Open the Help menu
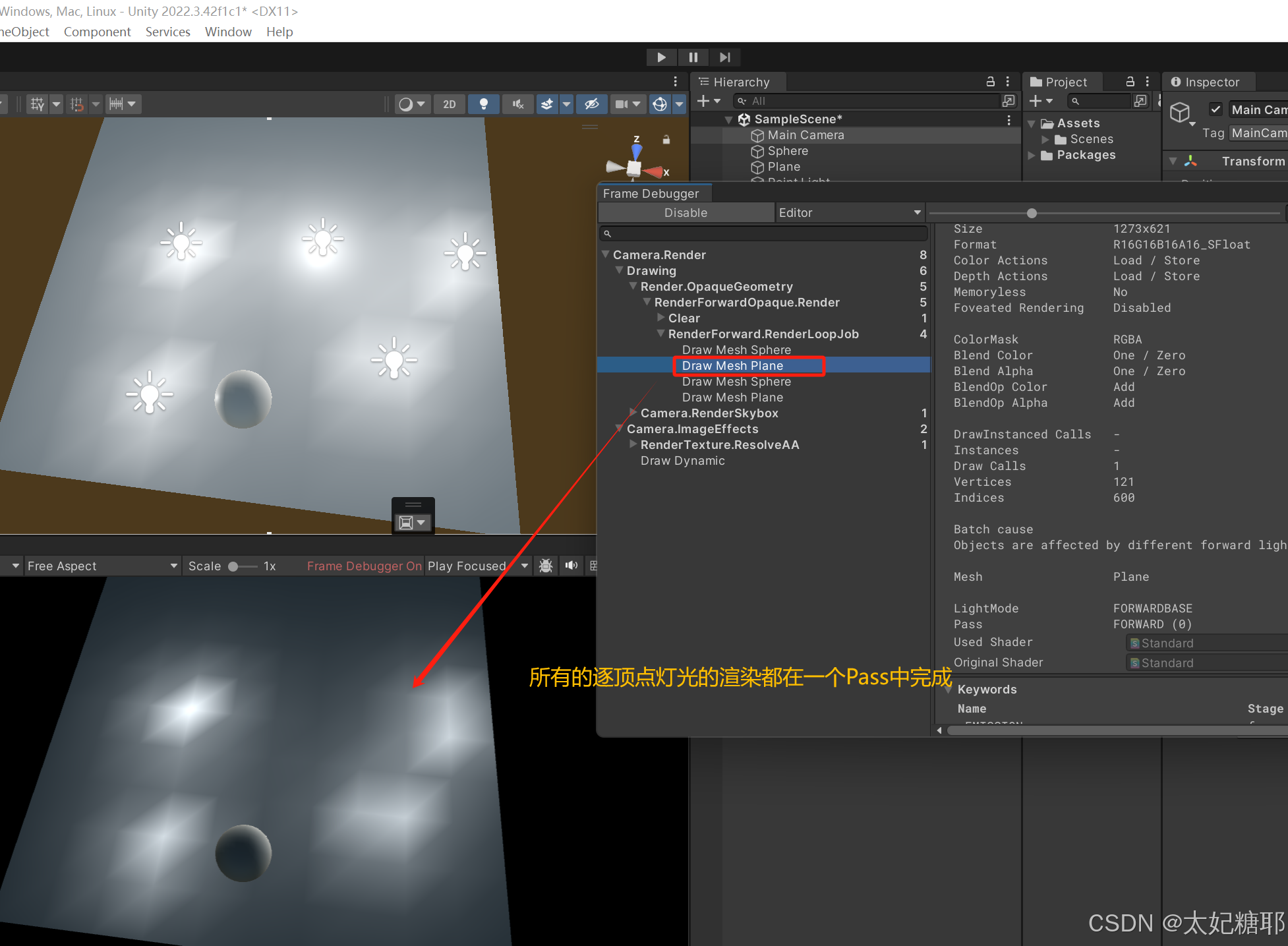1288x946 pixels. pos(279,32)
